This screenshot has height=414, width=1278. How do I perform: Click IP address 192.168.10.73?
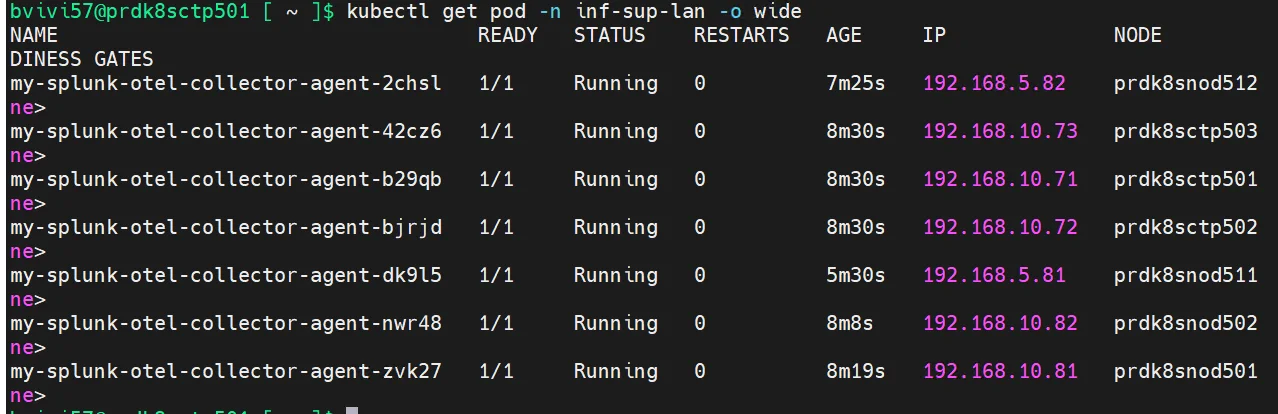1000,131
